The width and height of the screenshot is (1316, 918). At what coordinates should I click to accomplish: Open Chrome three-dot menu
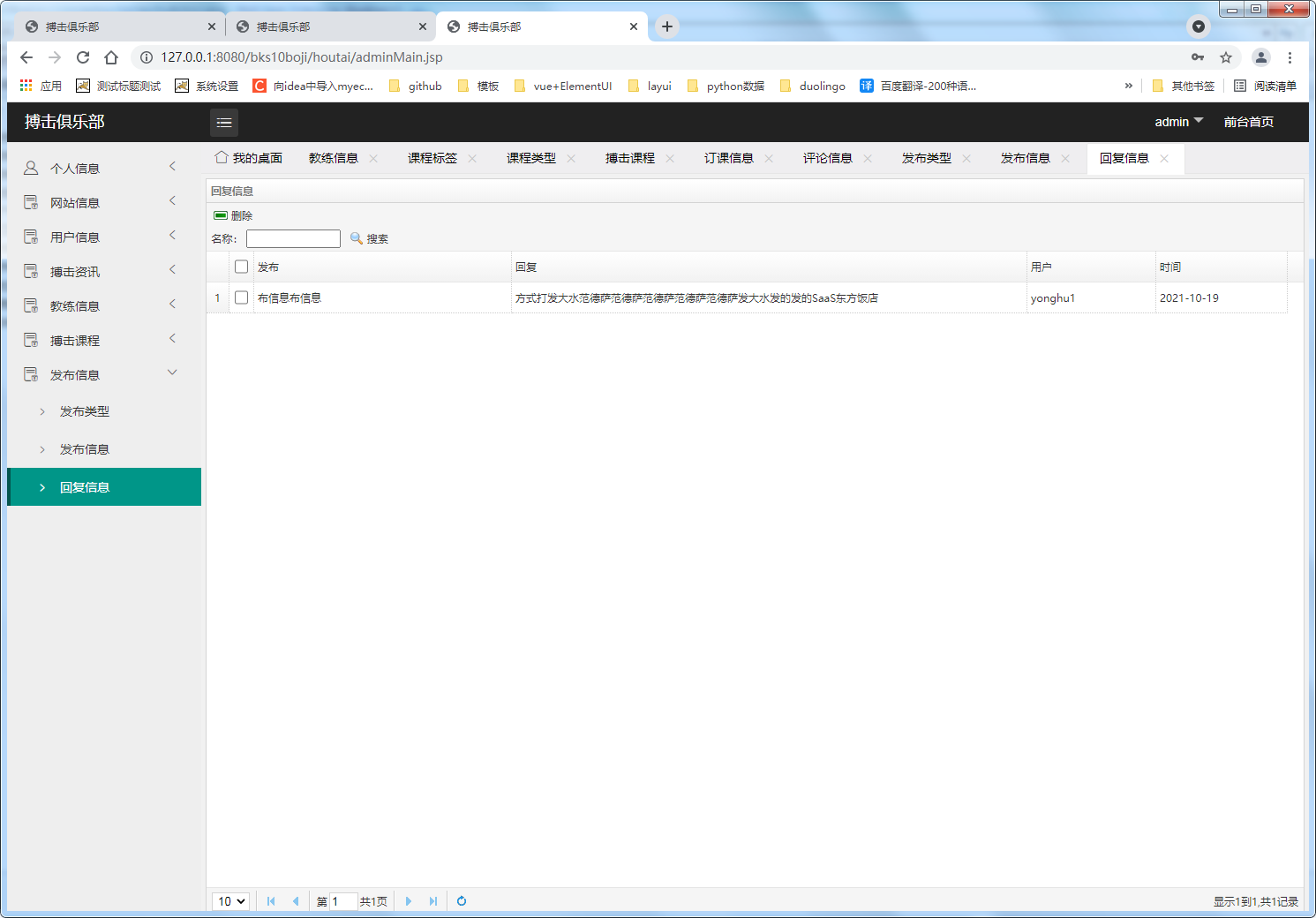pos(1290,57)
